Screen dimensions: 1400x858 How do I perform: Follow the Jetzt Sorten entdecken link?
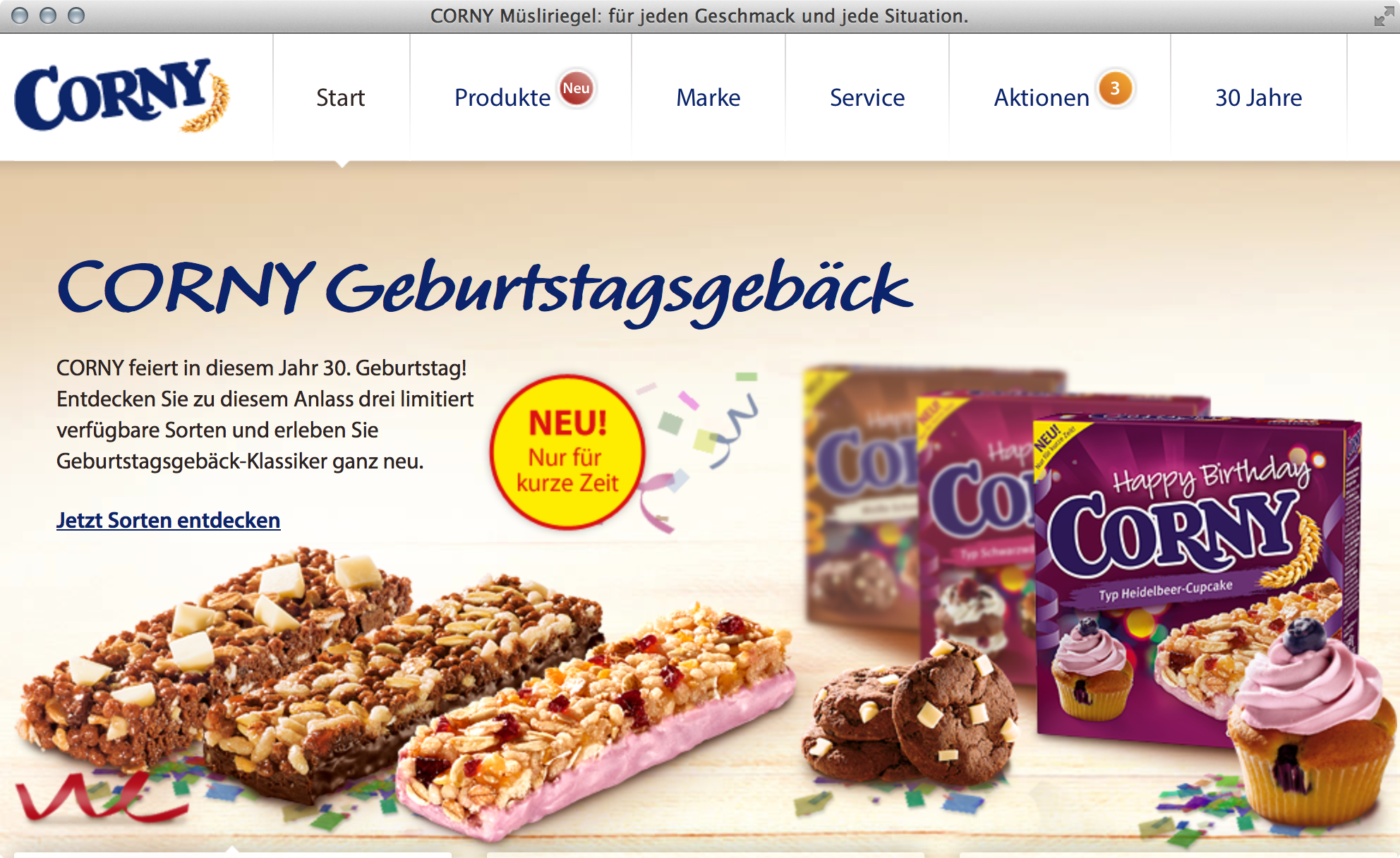169,520
